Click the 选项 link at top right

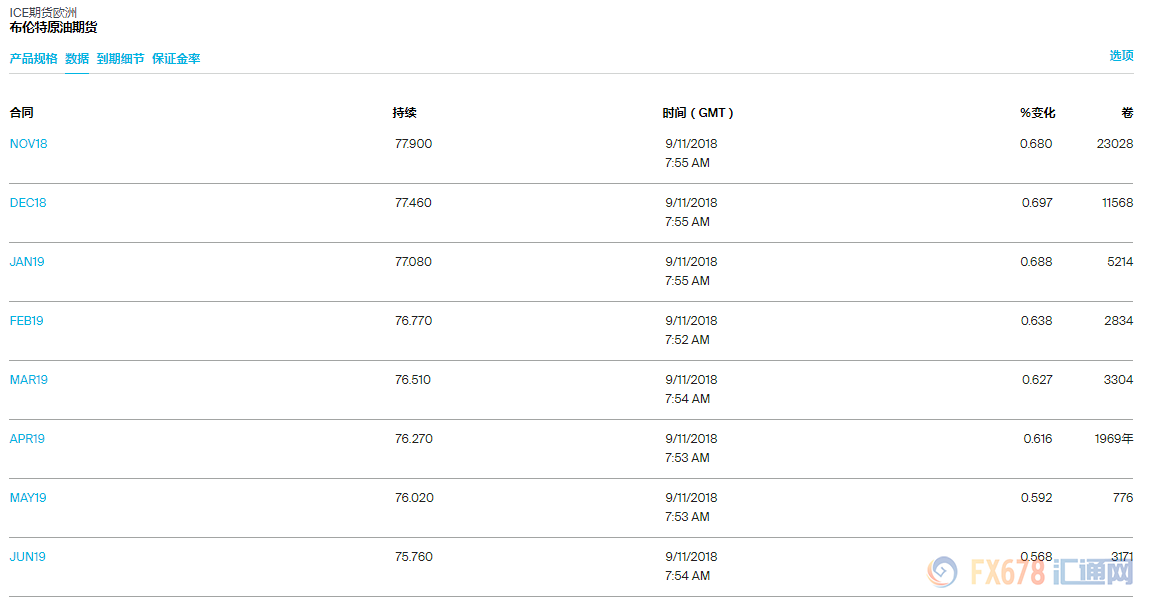1121,56
